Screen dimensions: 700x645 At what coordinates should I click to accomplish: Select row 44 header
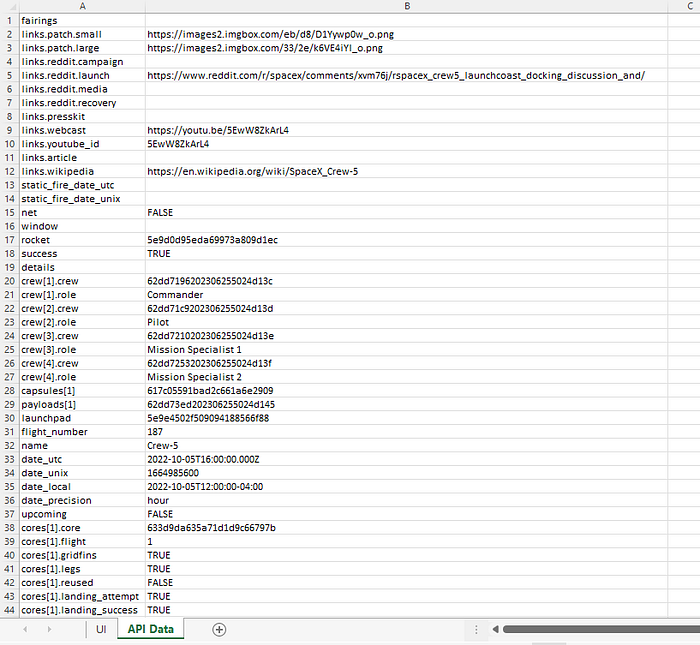[x=10, y=610]
